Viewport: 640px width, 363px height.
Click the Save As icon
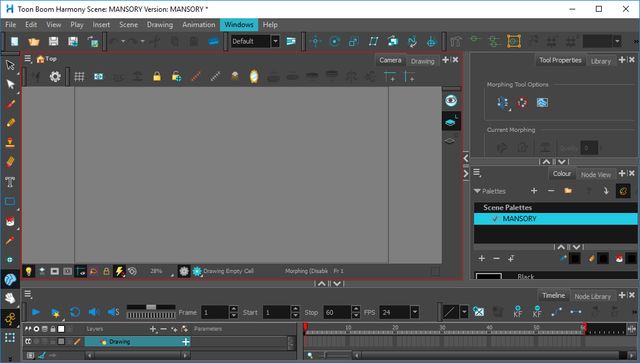(x=73, y=41)
